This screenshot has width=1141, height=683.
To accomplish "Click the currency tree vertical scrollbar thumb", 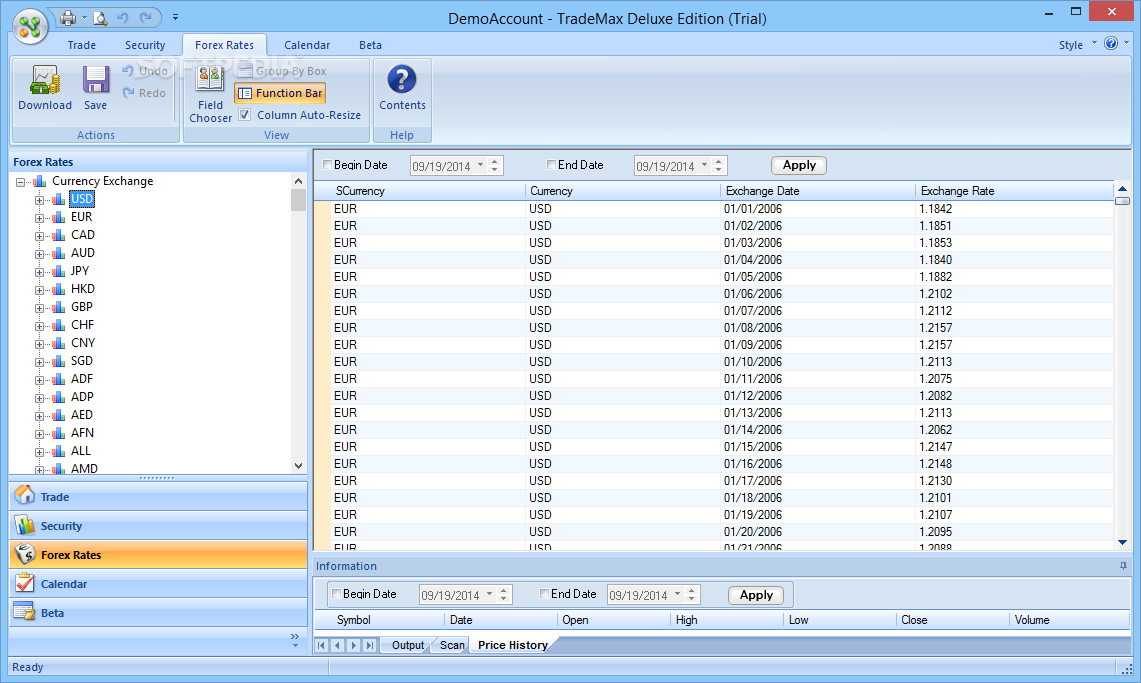I will pos(298,199).
